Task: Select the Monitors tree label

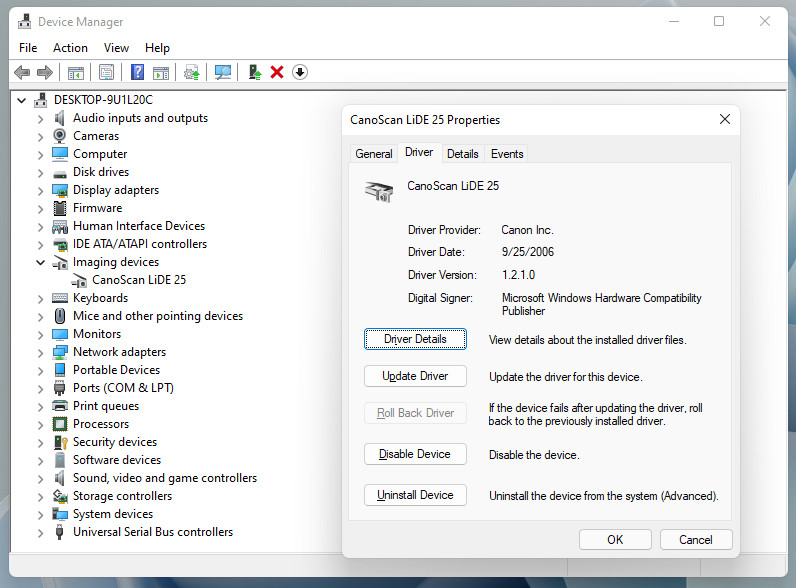Action: (x=97, y=334)
